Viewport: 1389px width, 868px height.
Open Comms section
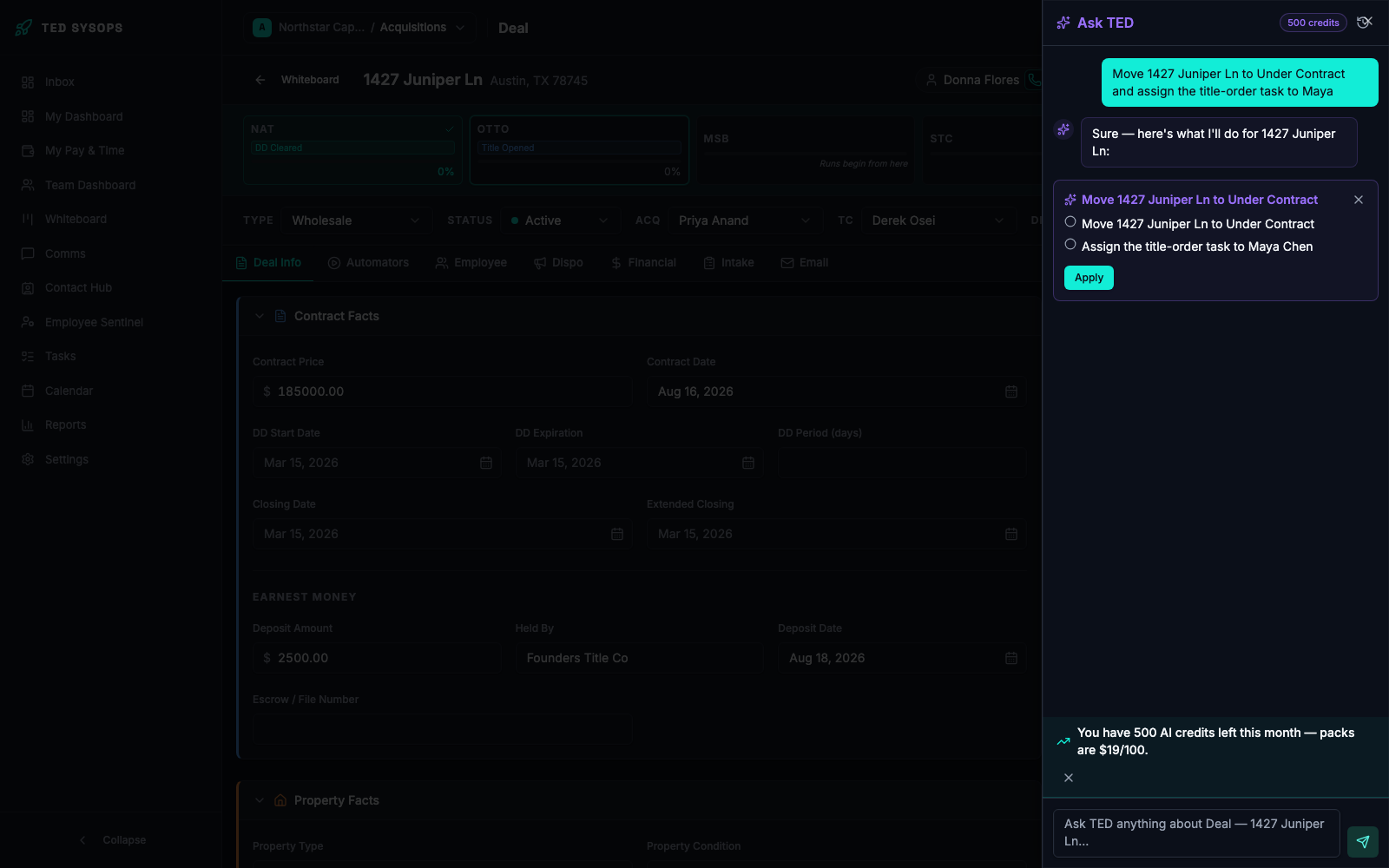[110, 253]
